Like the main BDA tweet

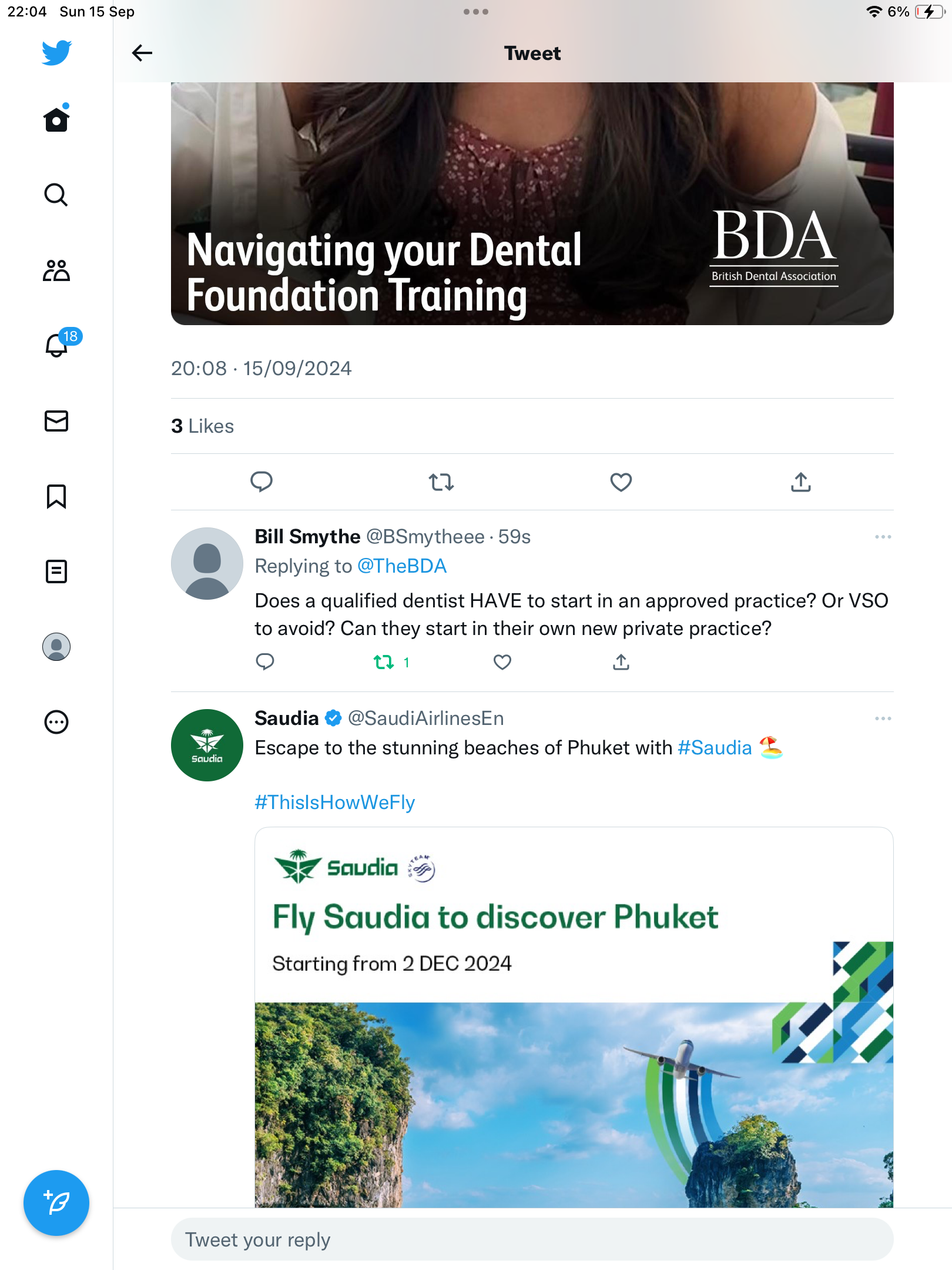click(x=621, y=482)
